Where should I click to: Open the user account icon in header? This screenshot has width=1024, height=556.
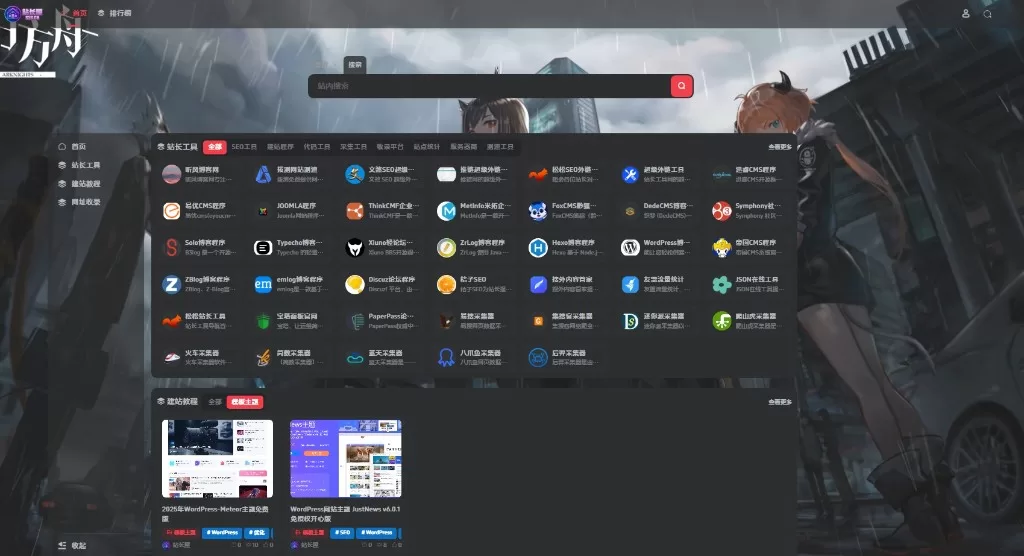pos(965,14)
